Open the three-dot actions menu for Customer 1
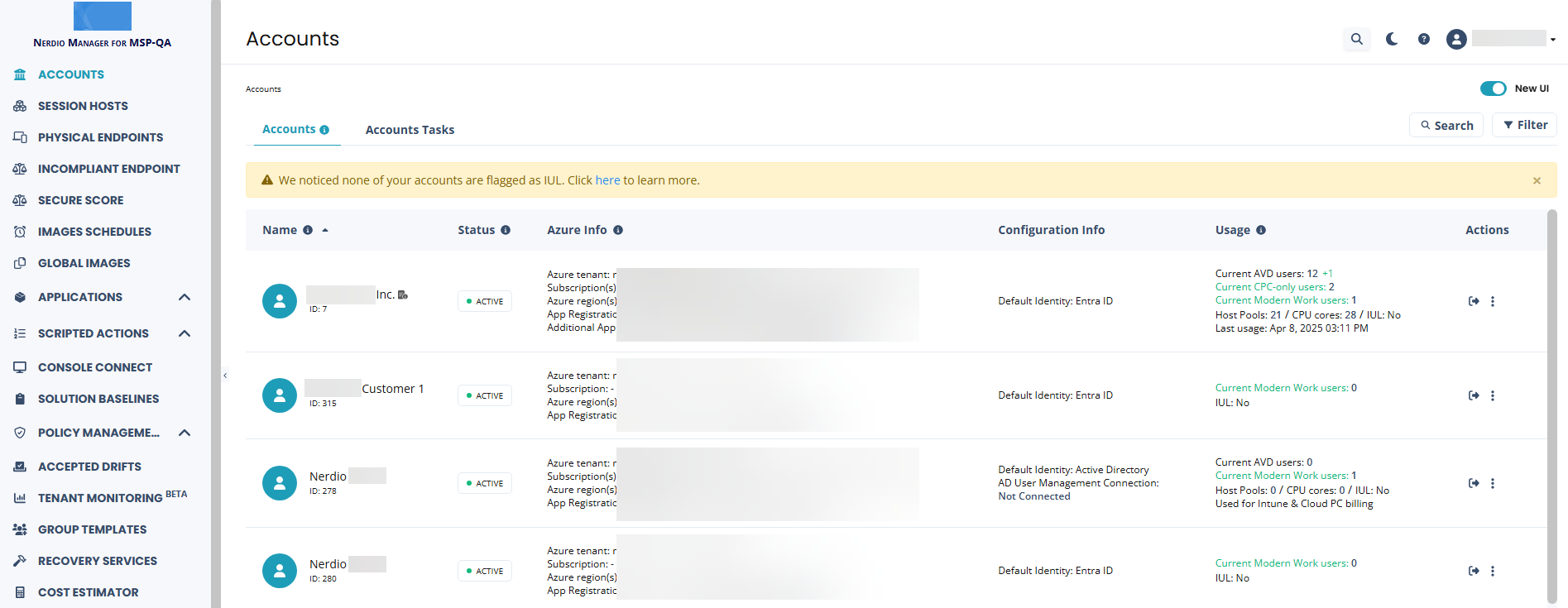 coord(1493,395)
